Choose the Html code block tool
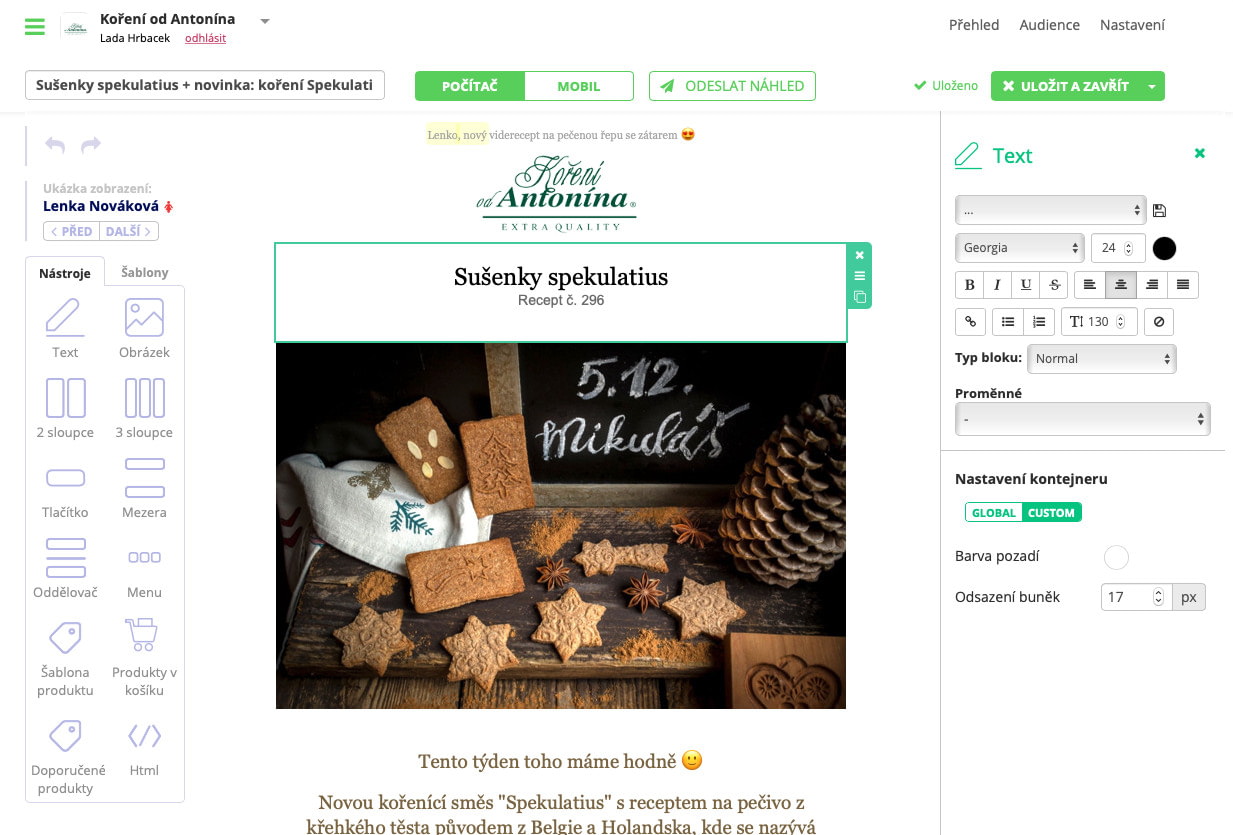This screenshot has height=835, width=1233. (144, 748)
